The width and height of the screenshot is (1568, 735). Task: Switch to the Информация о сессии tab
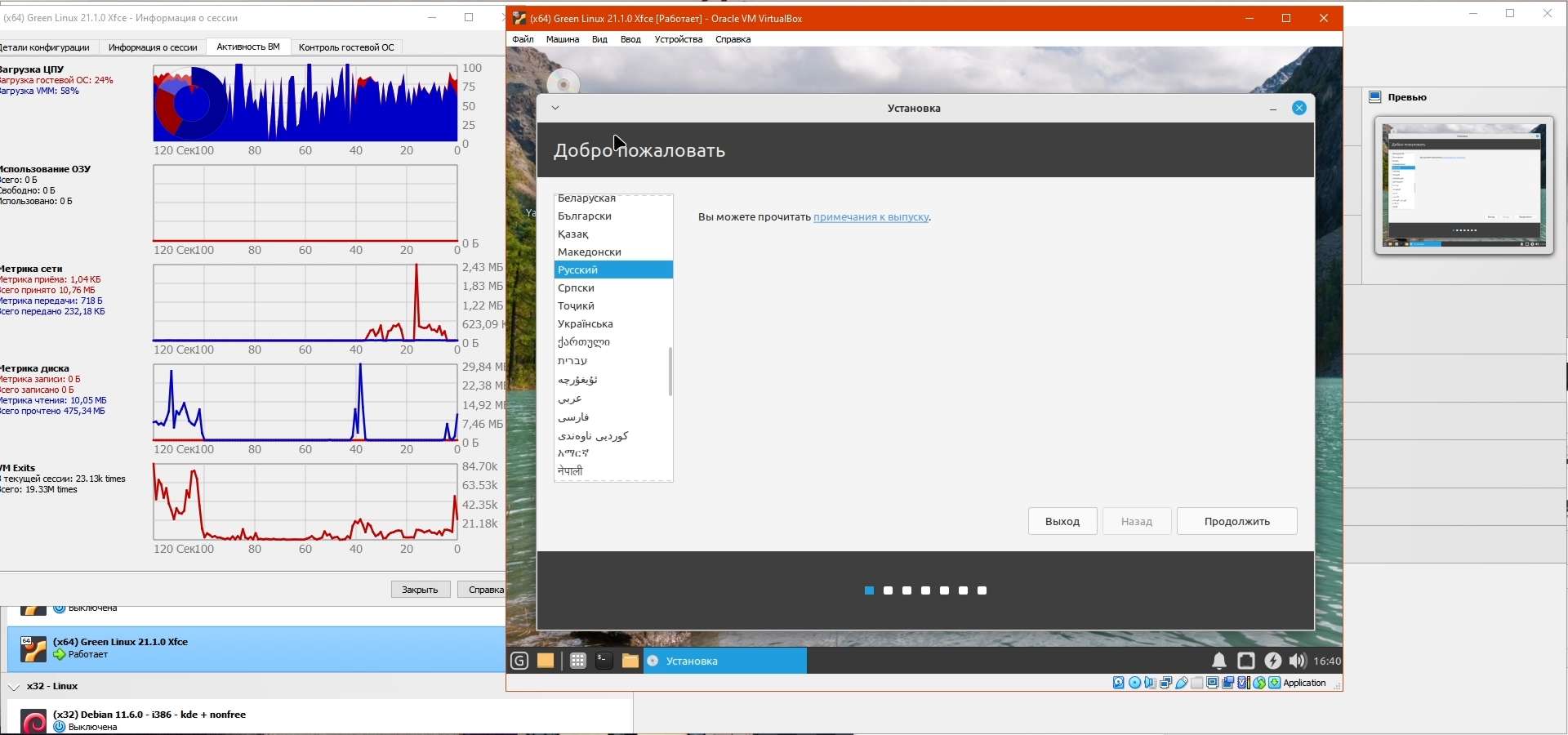153,47
